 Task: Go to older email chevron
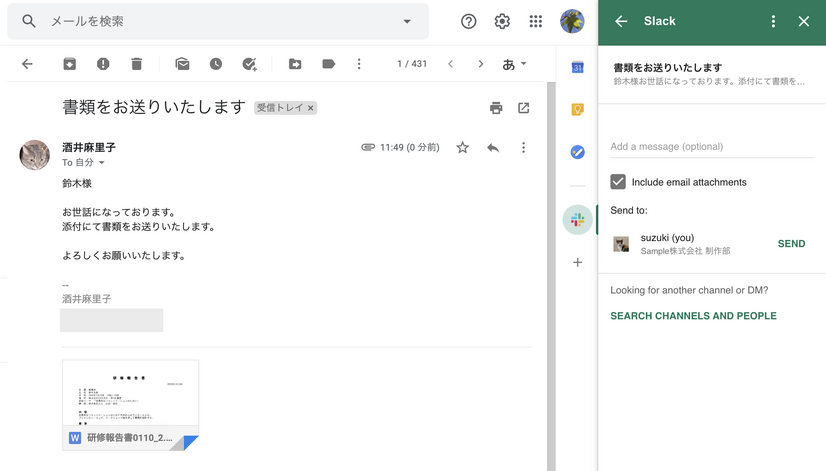point(480,64)
